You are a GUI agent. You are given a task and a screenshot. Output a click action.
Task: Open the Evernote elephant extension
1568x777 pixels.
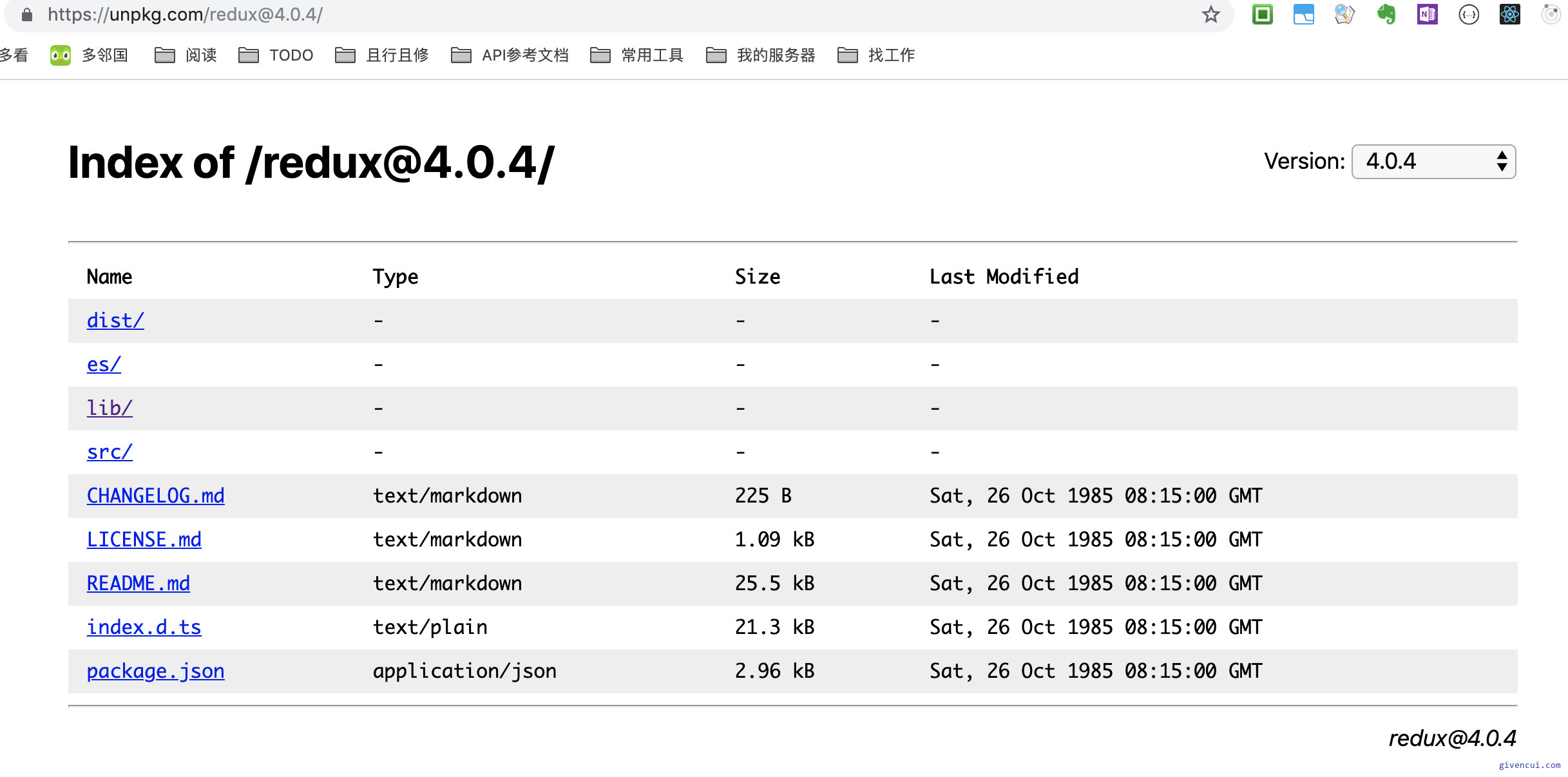click(x=1386, y=14)
